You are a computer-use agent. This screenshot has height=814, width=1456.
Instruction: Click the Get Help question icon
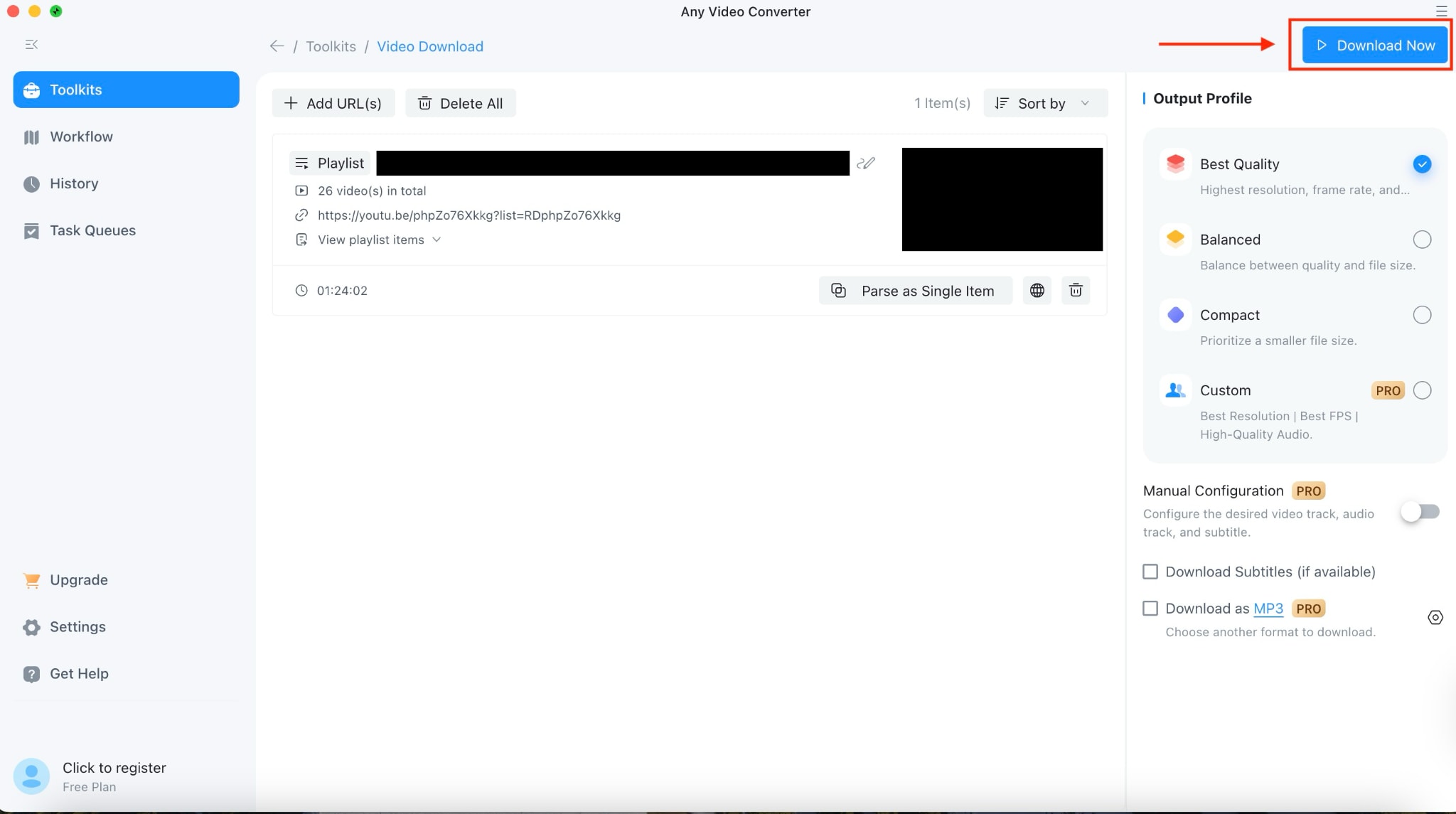31,674
